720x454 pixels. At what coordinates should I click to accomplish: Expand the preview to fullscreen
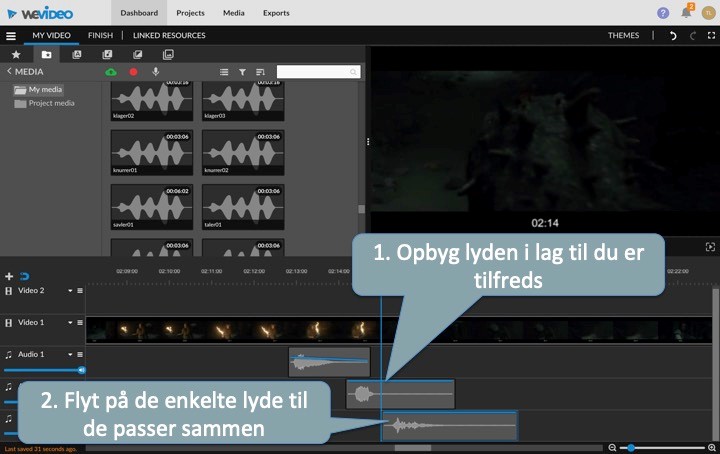point(710,247)
